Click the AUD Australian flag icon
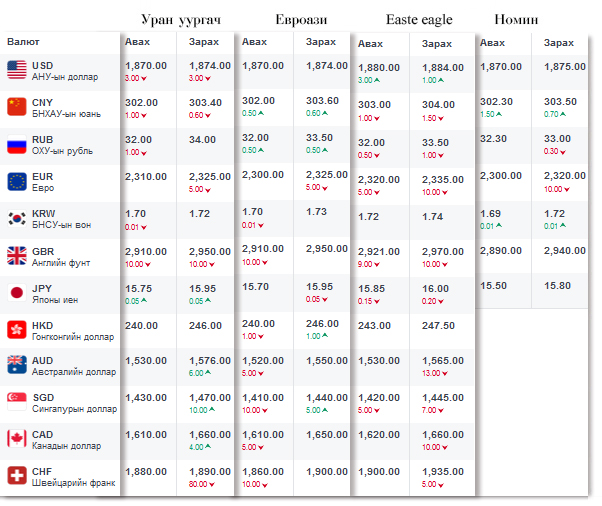The image size is (602, 506). pyautogui.click(x=17, y=365)
